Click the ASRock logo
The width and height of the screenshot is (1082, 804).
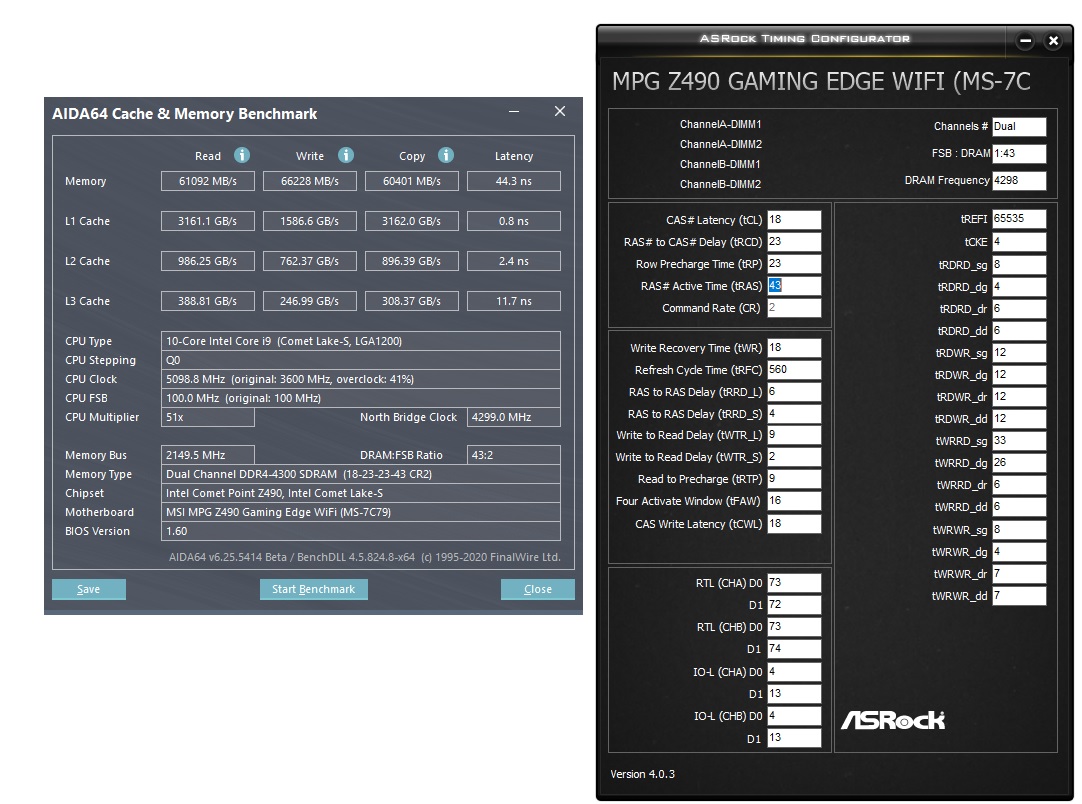pyautogui.click(x=893, y=720)
